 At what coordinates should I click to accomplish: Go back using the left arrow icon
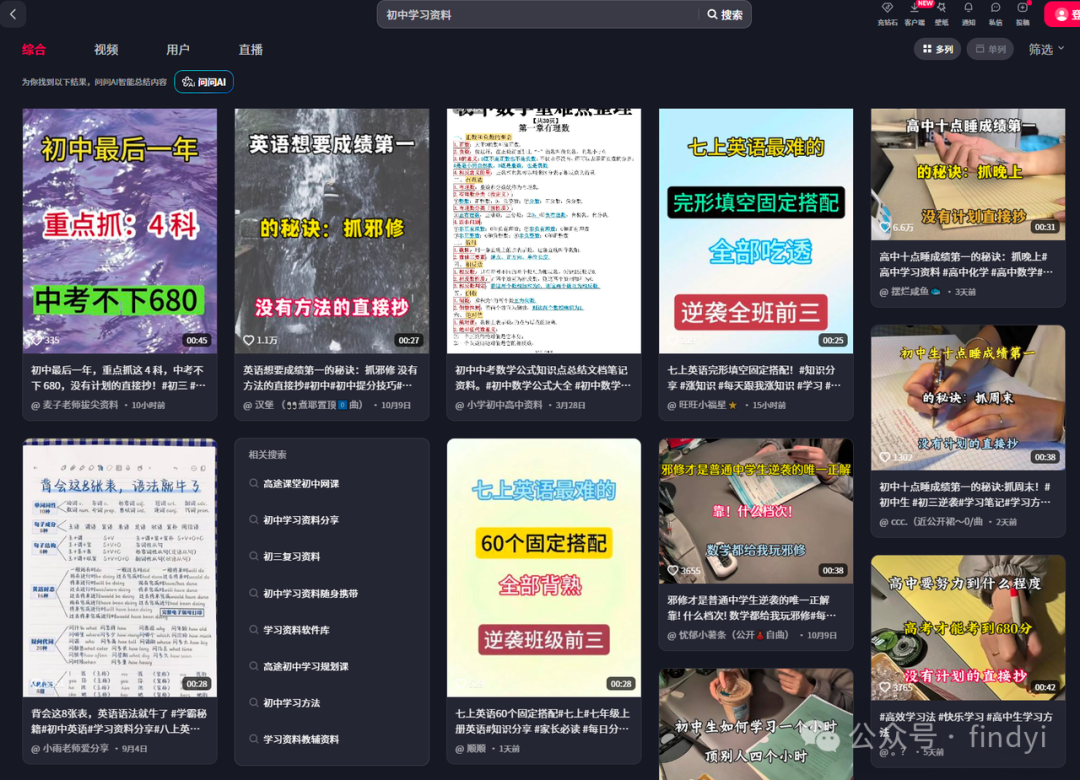[x=13, y=14]
